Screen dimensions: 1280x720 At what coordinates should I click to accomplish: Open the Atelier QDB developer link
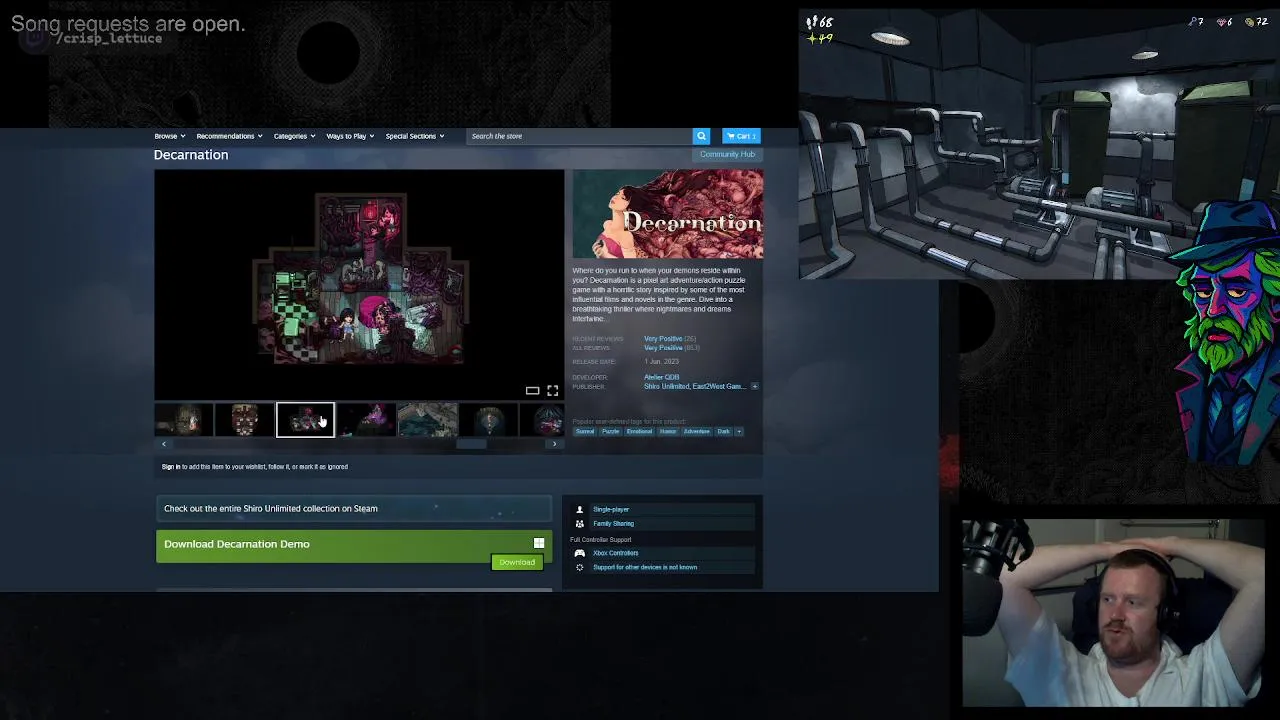tap(661, 377)
